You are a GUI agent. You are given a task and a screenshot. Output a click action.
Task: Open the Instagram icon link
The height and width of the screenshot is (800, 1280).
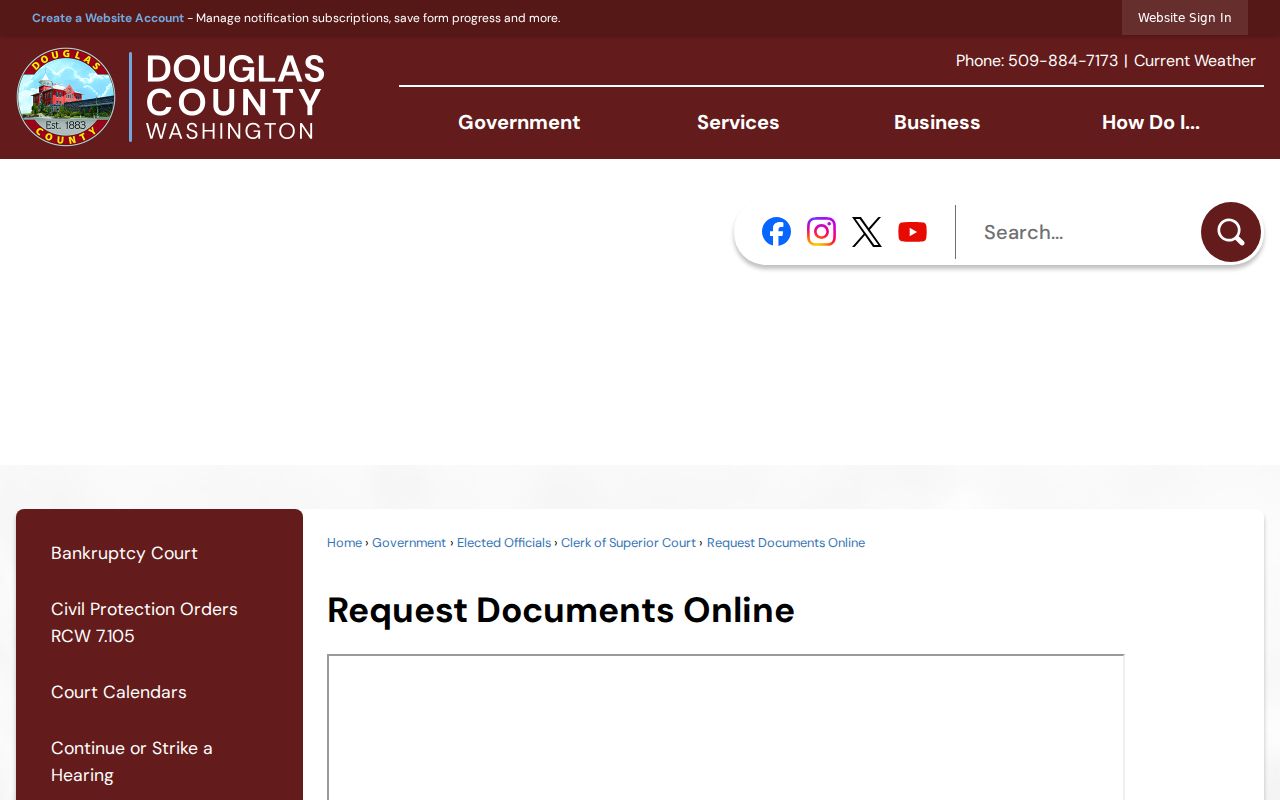coord(821,232)
